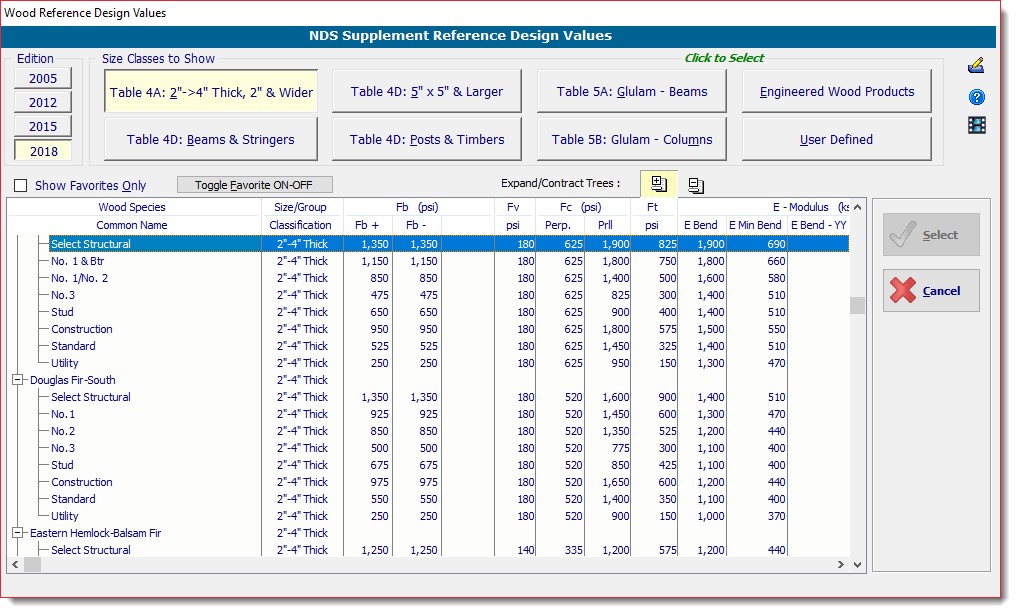The height and width of the screenshot is (613, 1016).
Task: Select the Douglas Fir-South Stud row
Action: tap(63, 465)
